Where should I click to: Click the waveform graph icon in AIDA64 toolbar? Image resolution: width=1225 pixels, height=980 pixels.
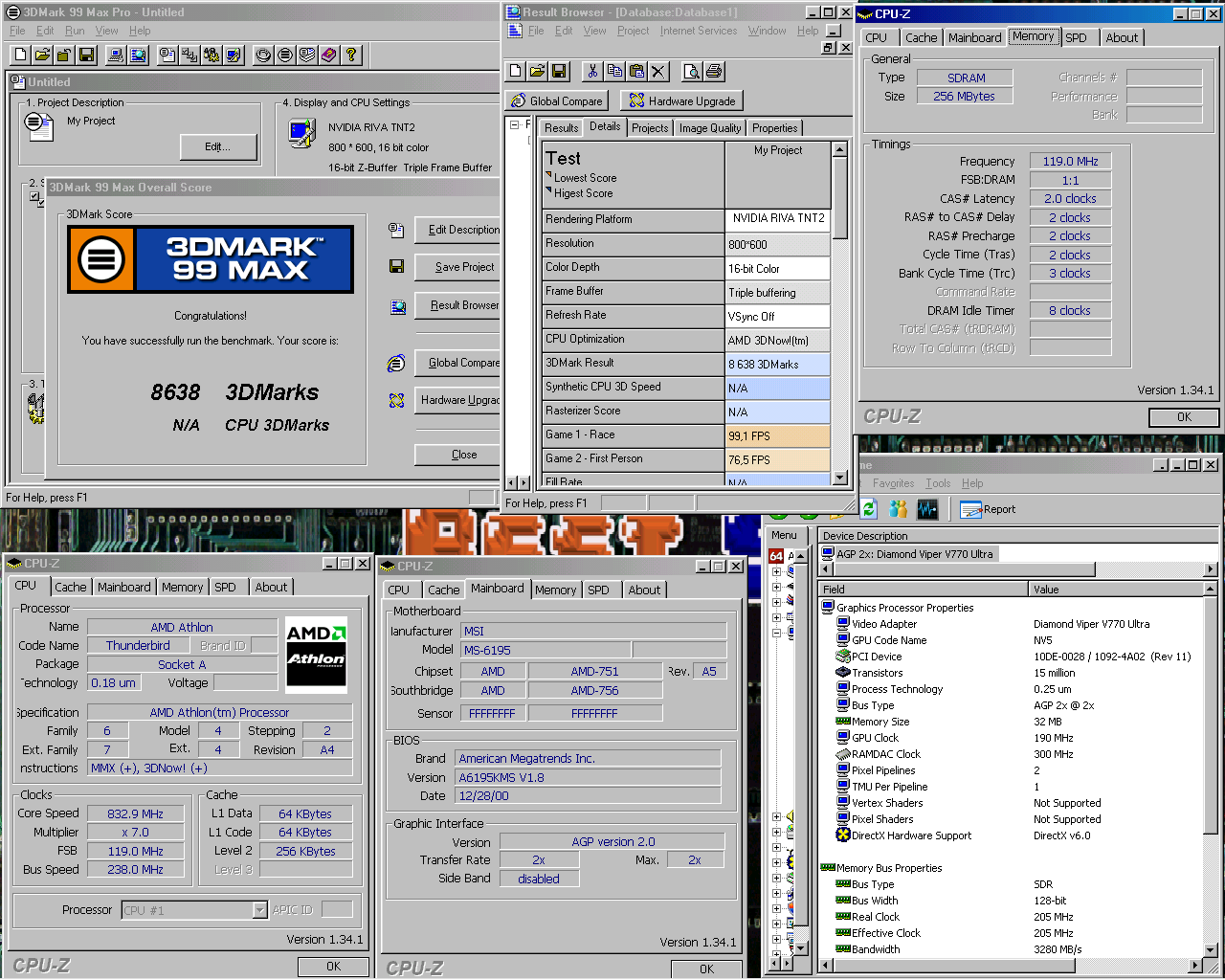pyautogui.click(x=927, y=509)
